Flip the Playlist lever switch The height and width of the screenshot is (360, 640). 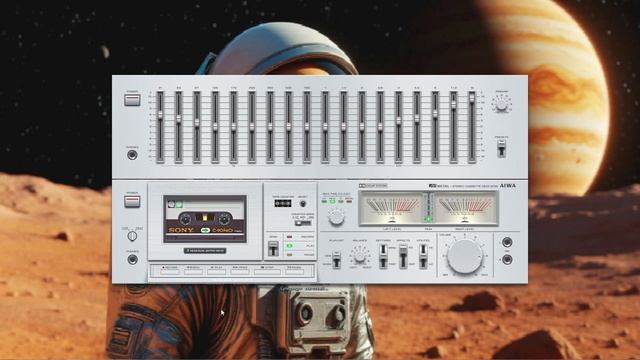(x=336, y=260)
